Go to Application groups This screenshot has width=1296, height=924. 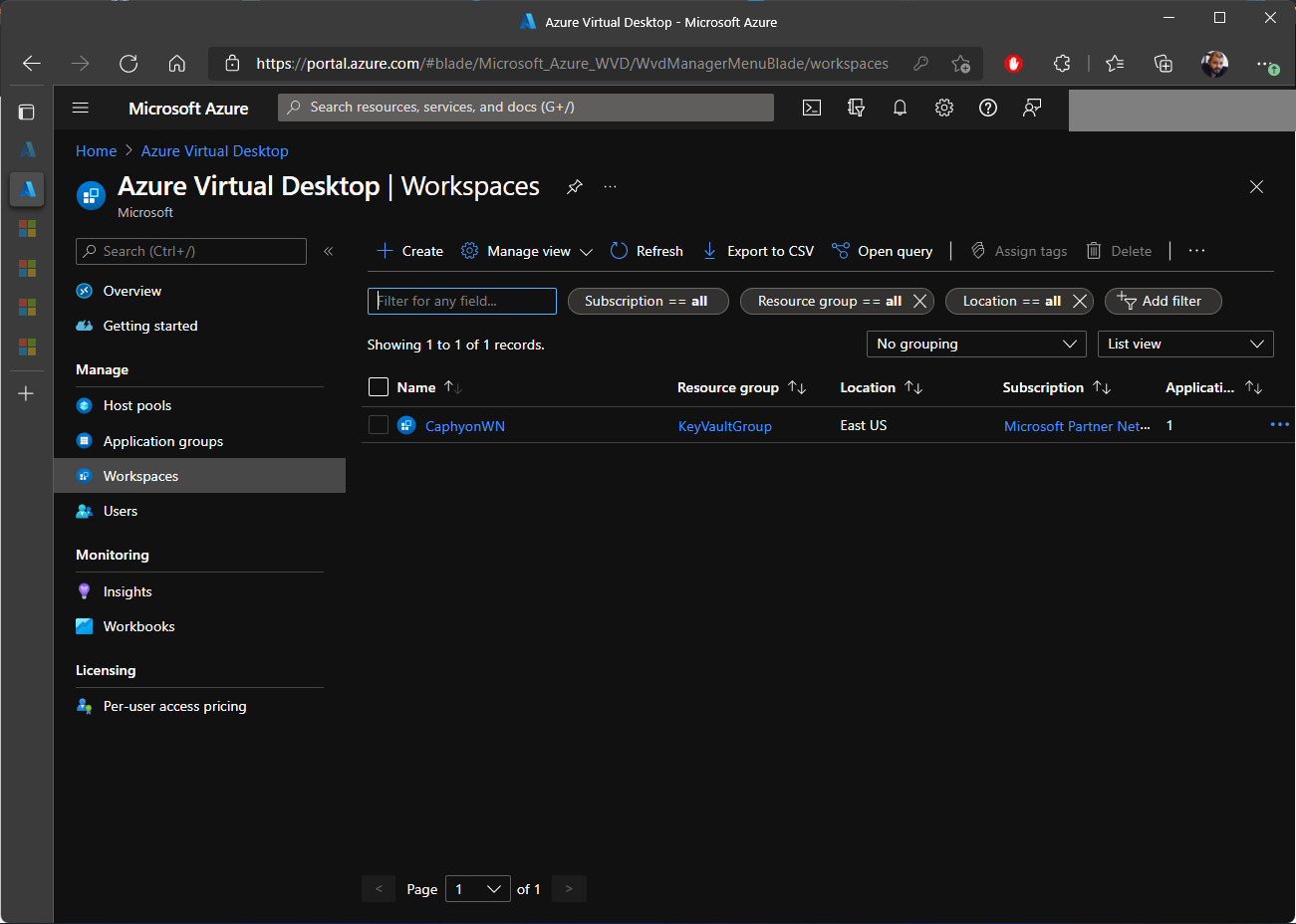pyautogui.click(x=163, y=441)
